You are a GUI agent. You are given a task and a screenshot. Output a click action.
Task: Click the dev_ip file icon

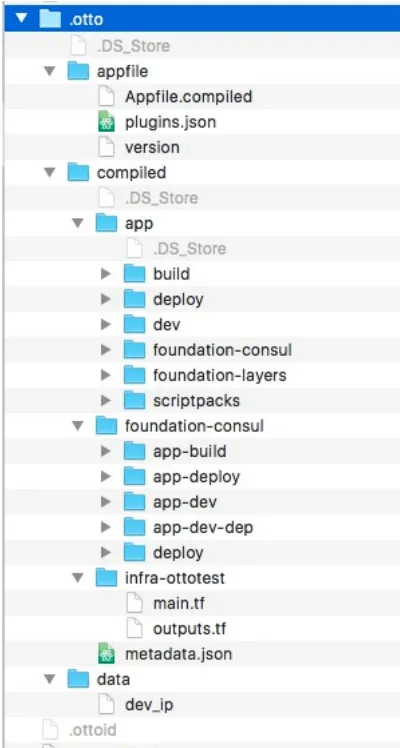click(x=106, y=705)
